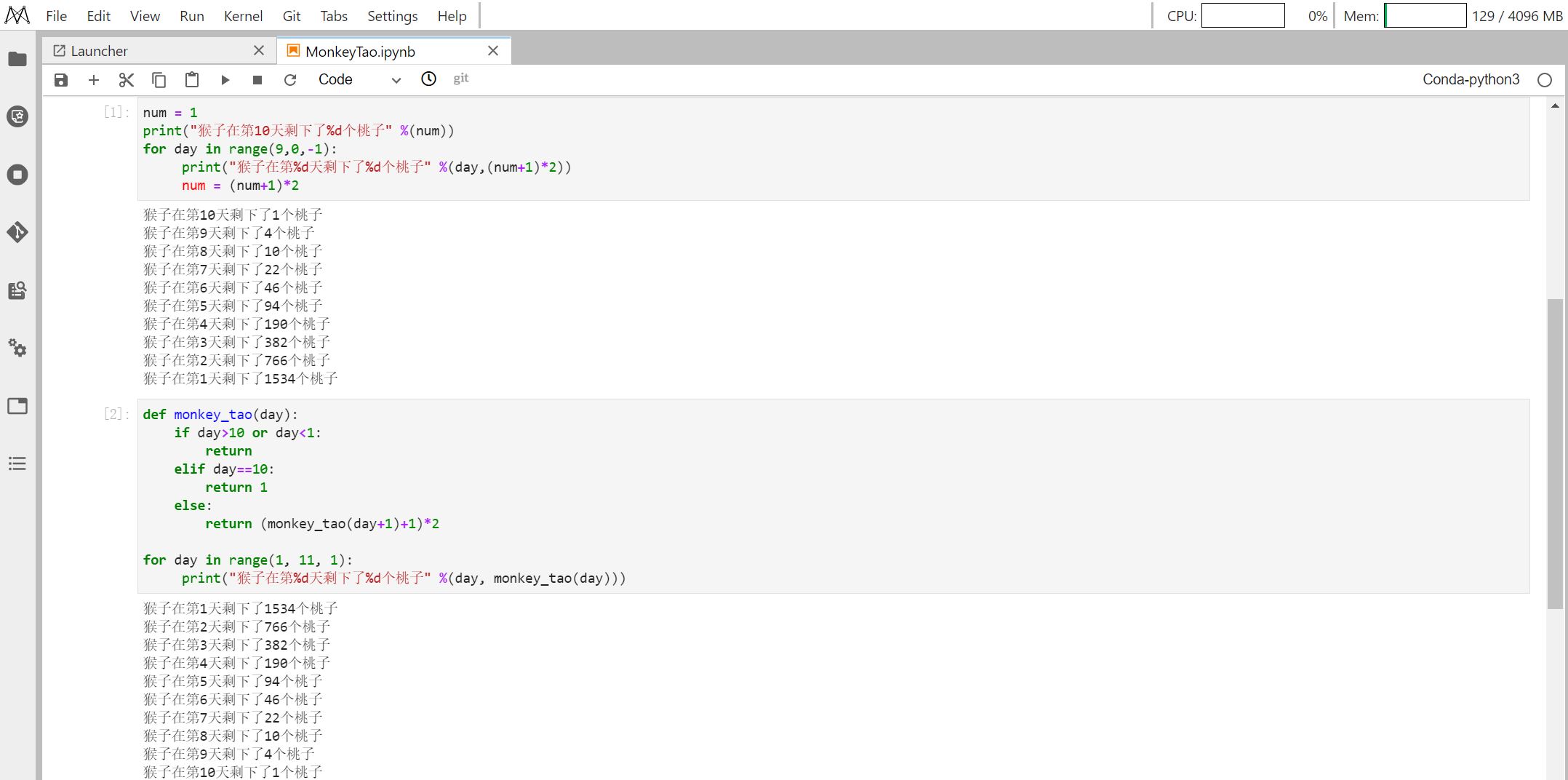Viewport: 1568px width, 780px height.
Task: Click the '[2]:' cell prompt
Action: click(116, 414)
